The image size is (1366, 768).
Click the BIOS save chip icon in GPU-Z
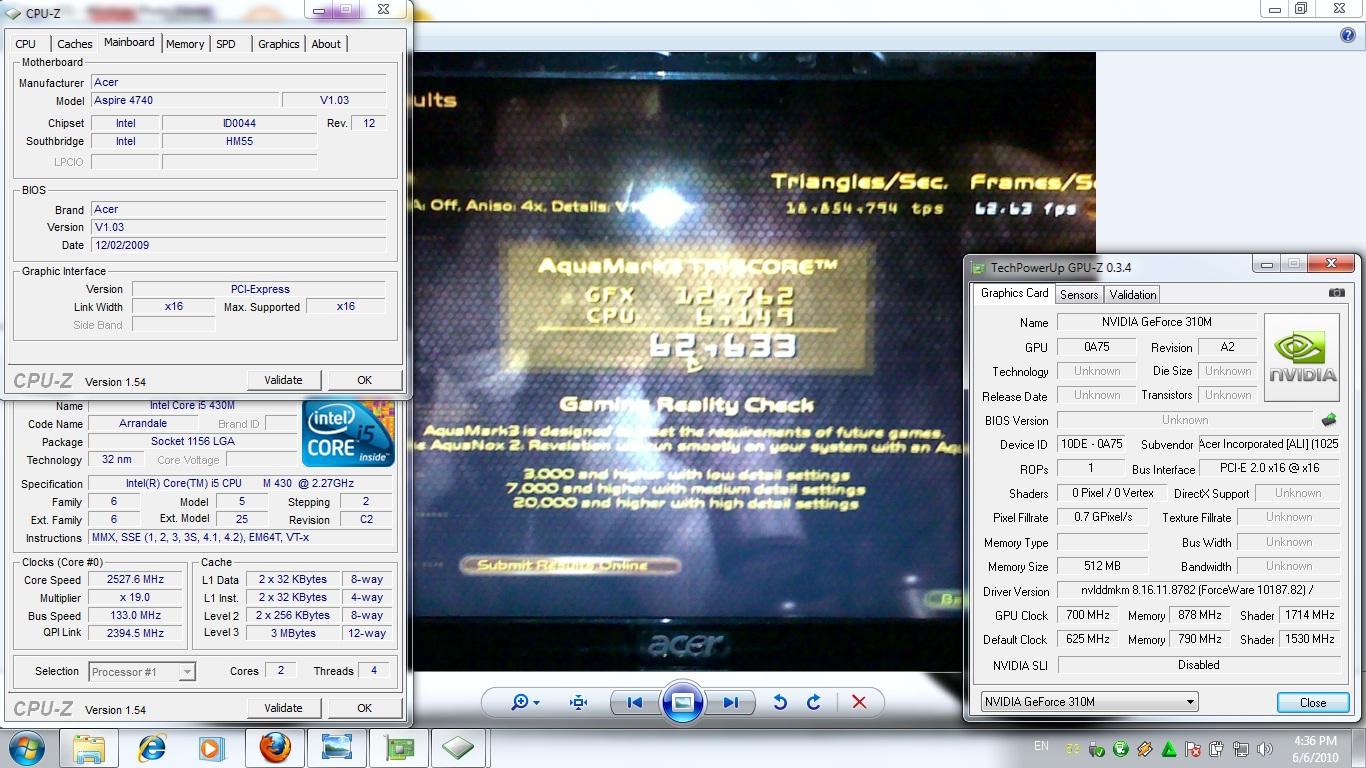[x=1329, y=420]
